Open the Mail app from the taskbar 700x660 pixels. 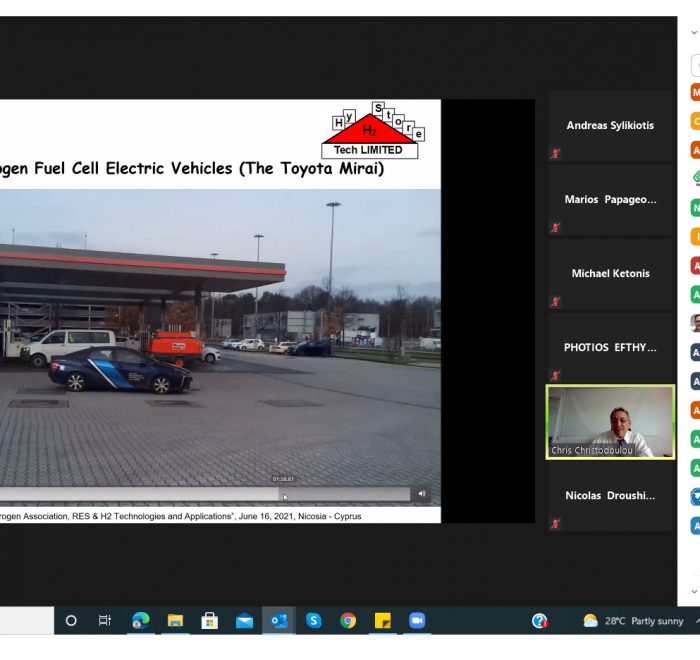244,621
